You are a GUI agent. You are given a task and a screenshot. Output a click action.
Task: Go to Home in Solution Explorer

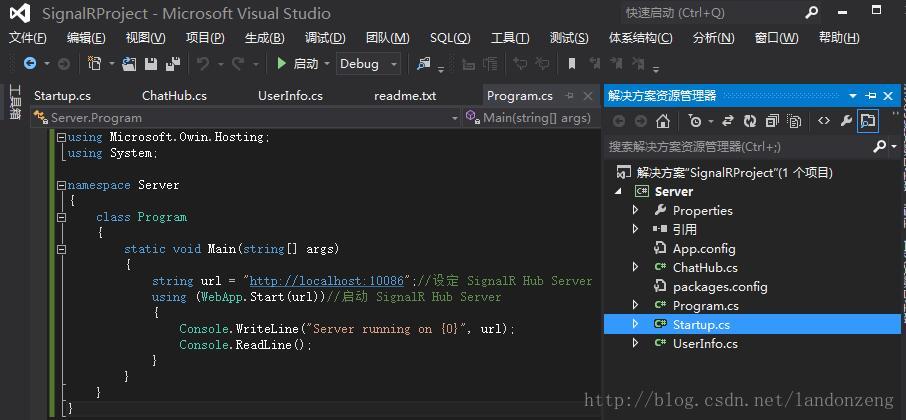[663, 121]
